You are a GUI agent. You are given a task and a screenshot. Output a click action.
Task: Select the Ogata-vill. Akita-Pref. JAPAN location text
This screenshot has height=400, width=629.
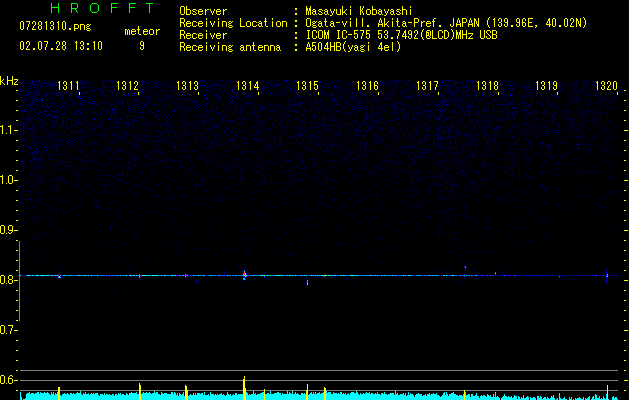tap(446, 23)
